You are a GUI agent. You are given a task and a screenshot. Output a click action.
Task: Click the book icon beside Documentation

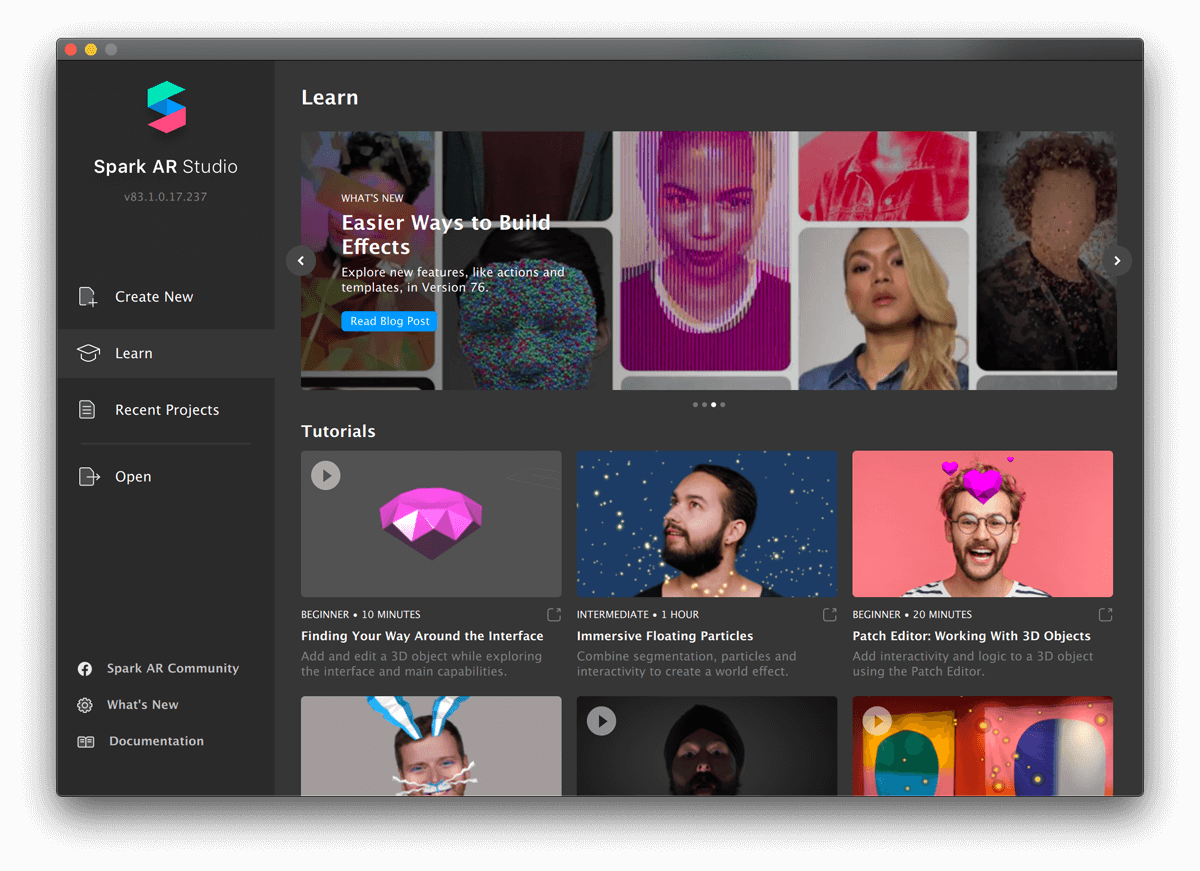tap(86, 742)
